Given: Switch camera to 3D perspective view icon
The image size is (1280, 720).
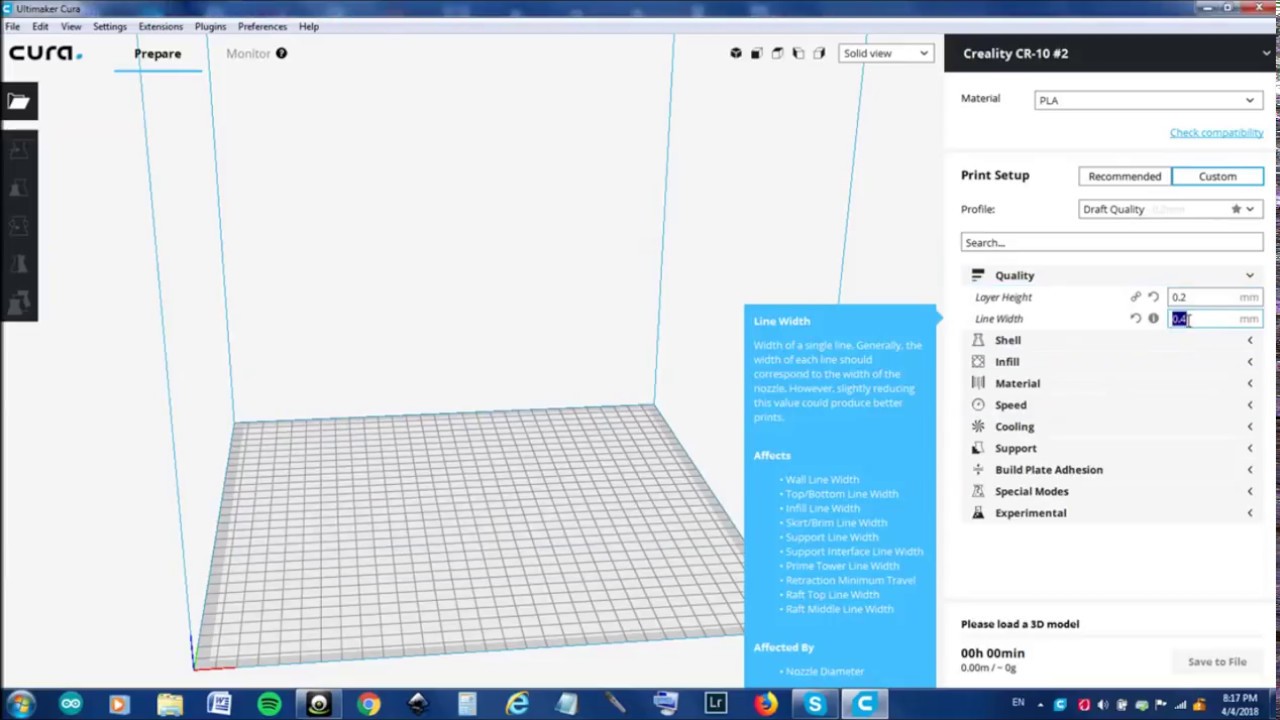Looking at the screenshot, I should [x=736, y=53].
